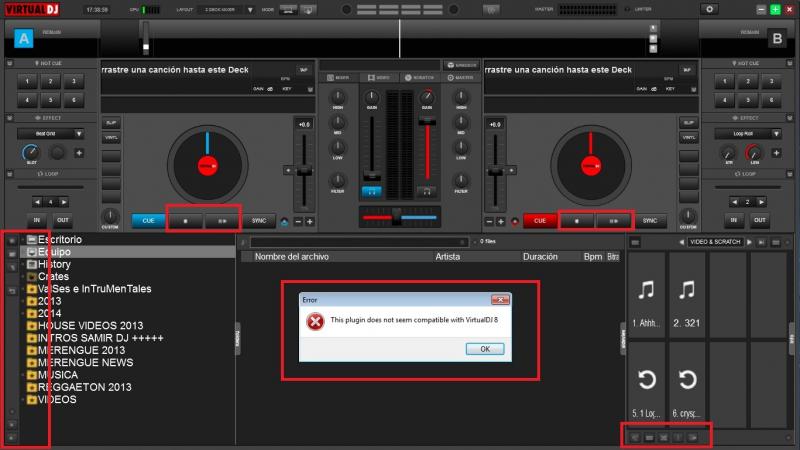Toggle right channel headphone cue button
Image resolution: width=800 pixels, height=450 pixels.
(427, 192)
